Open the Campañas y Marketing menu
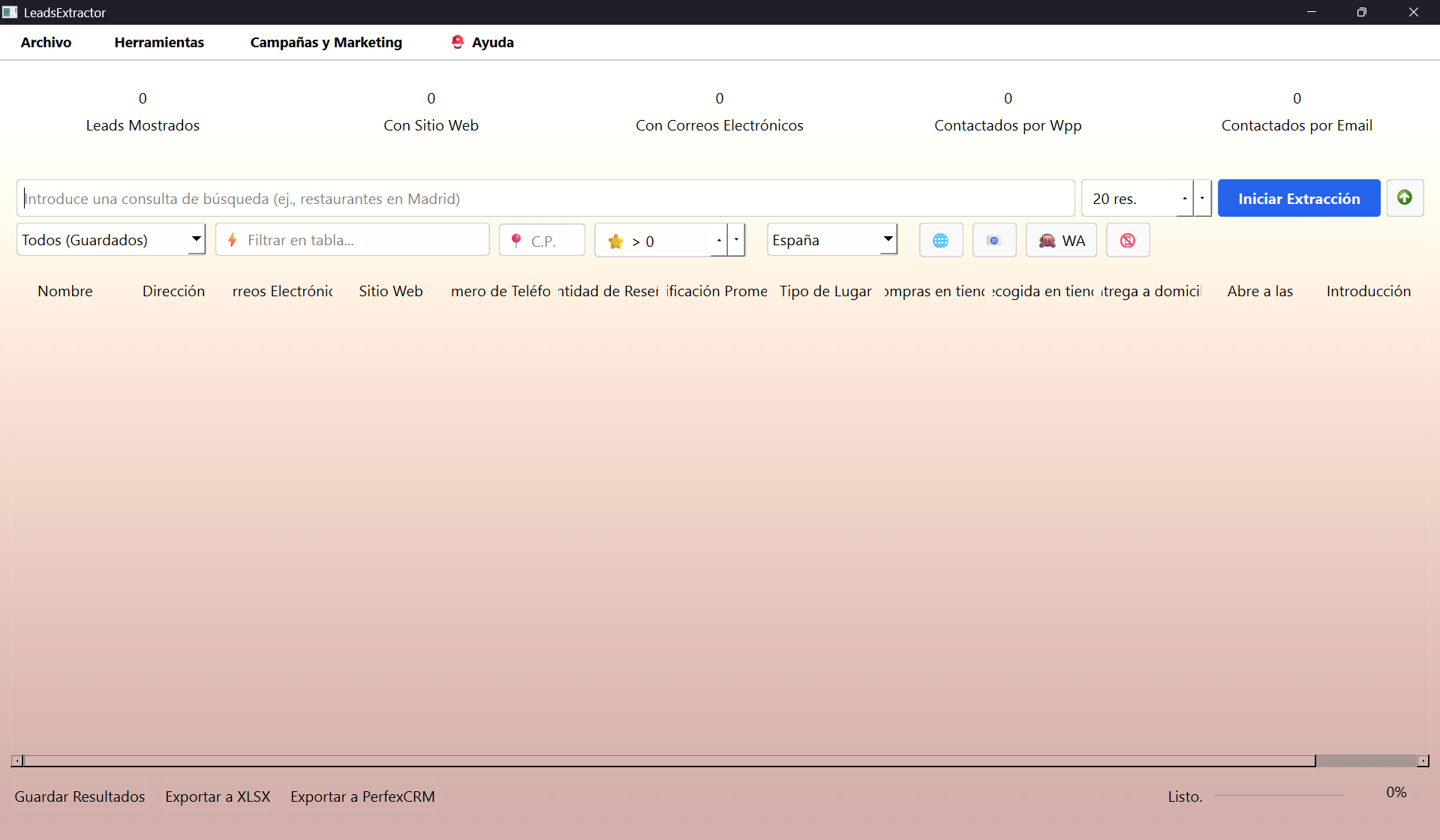Image resolution: width=1440 pixels, height=840 pixels. (x=326, y=43)
